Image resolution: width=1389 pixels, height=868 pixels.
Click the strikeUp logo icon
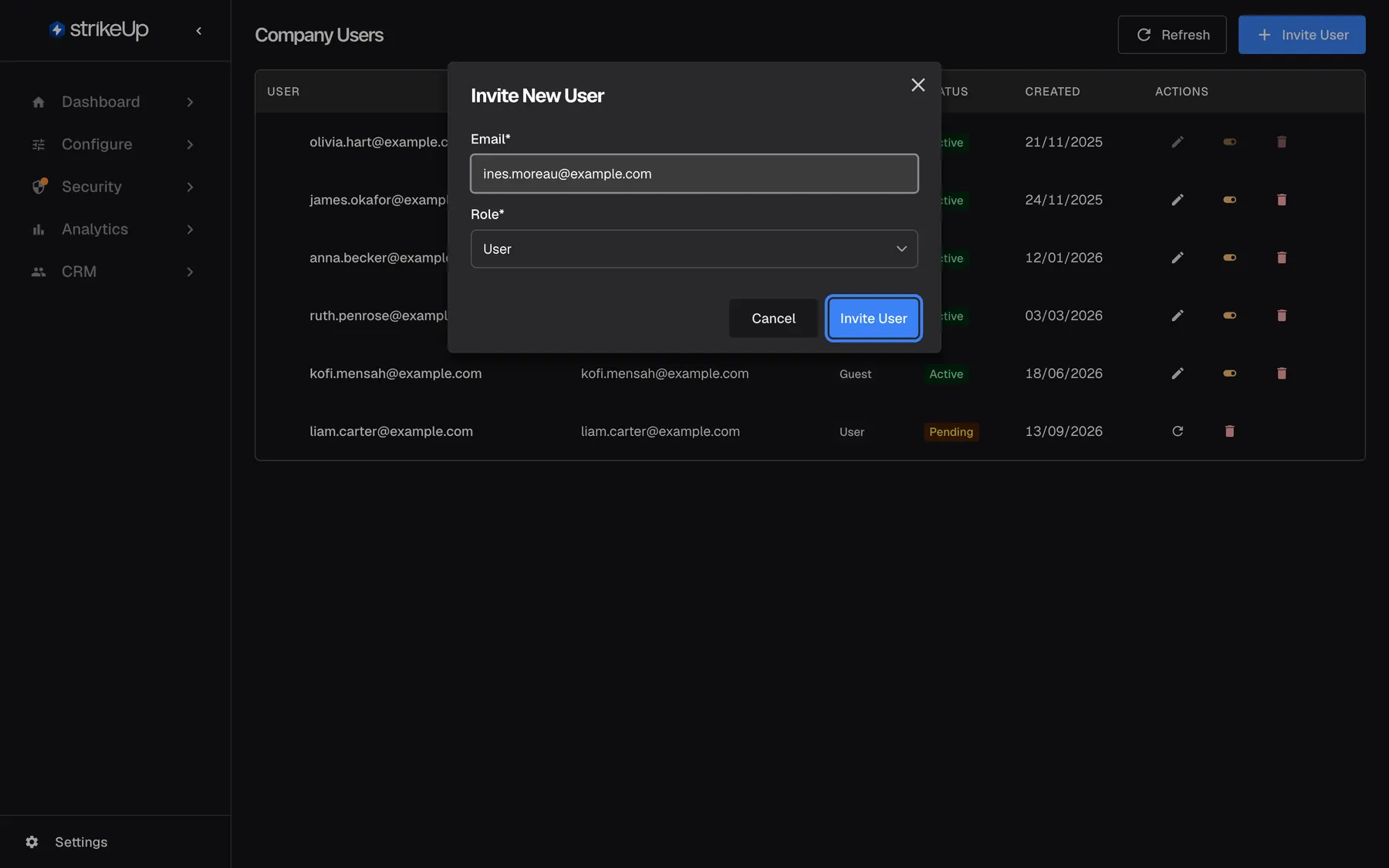(x=56, y=29)
